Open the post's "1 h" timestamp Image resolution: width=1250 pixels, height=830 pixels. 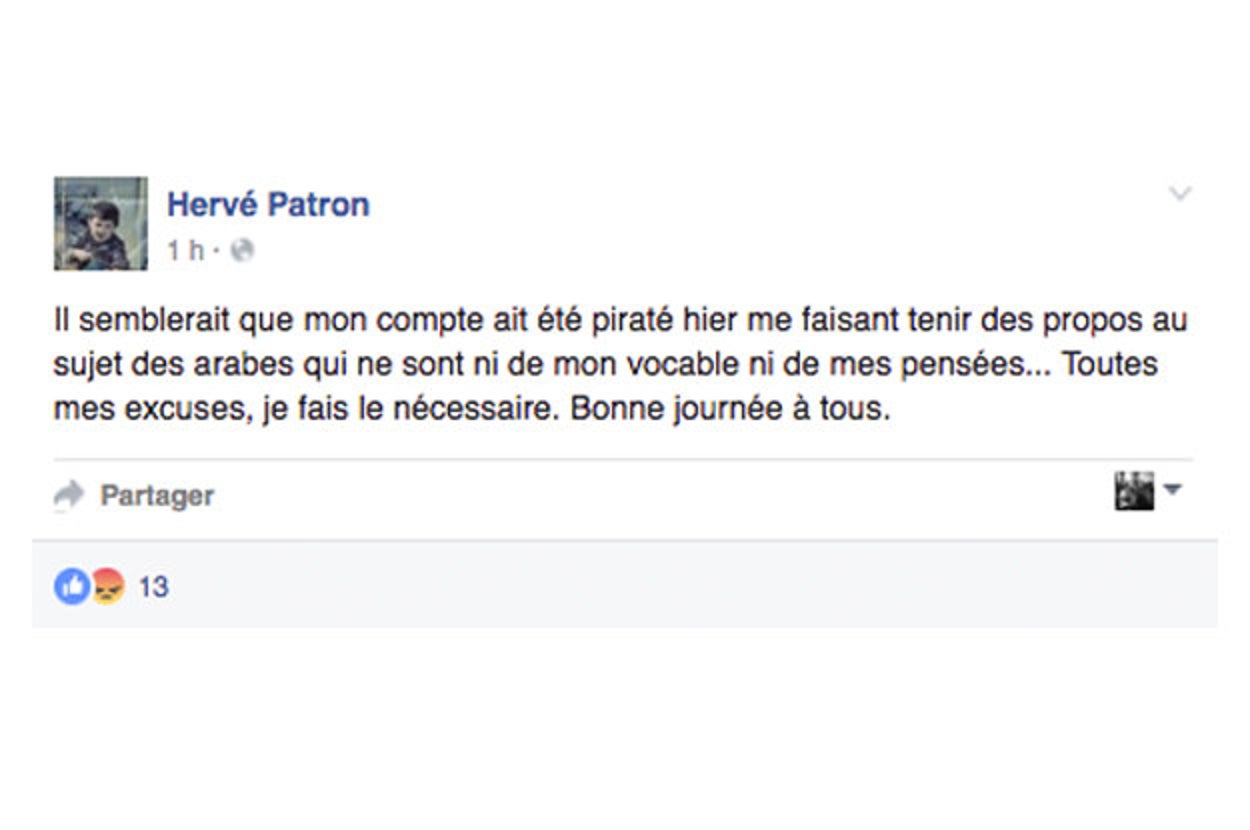[185, 251]
